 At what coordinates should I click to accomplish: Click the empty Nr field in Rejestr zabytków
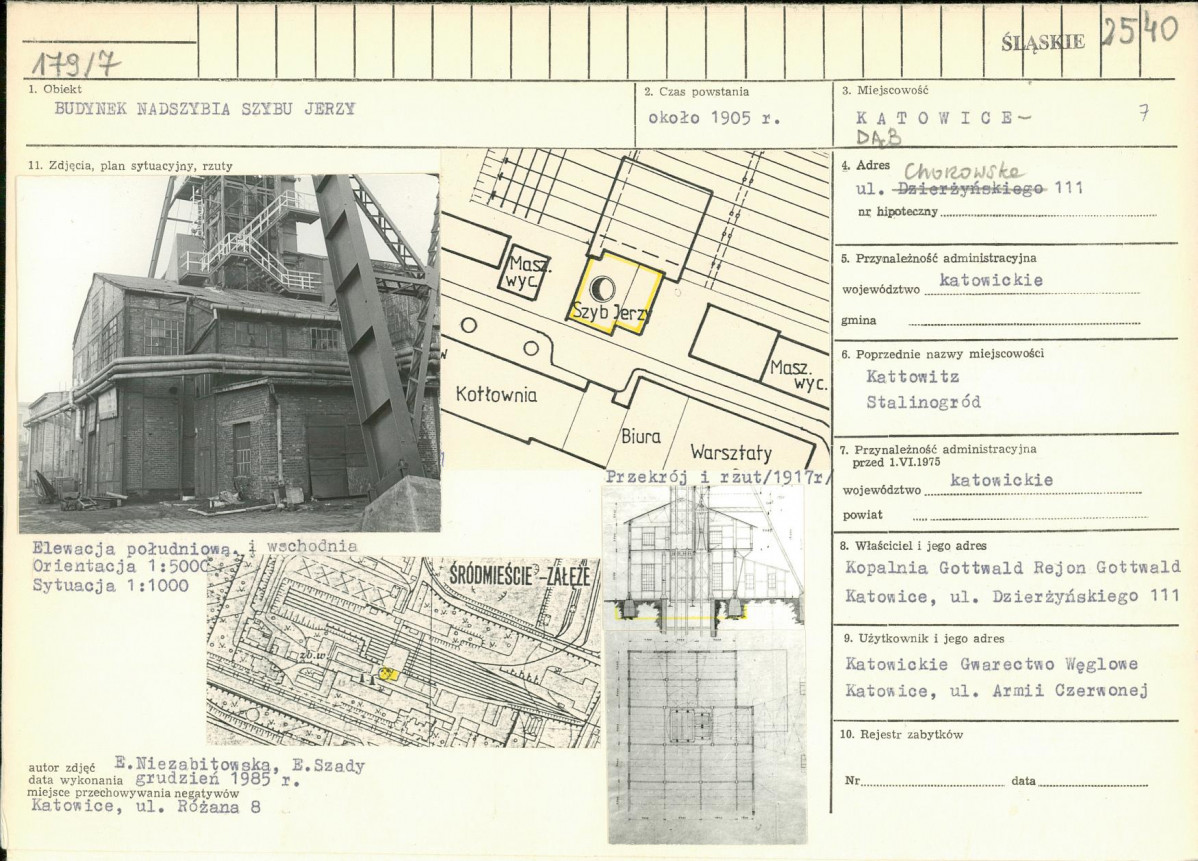point(928,780)
